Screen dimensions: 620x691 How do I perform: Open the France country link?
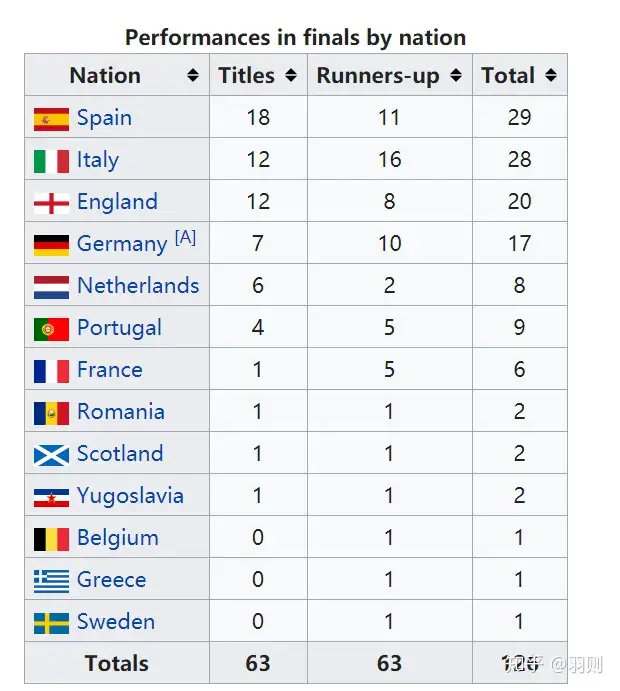110,369
